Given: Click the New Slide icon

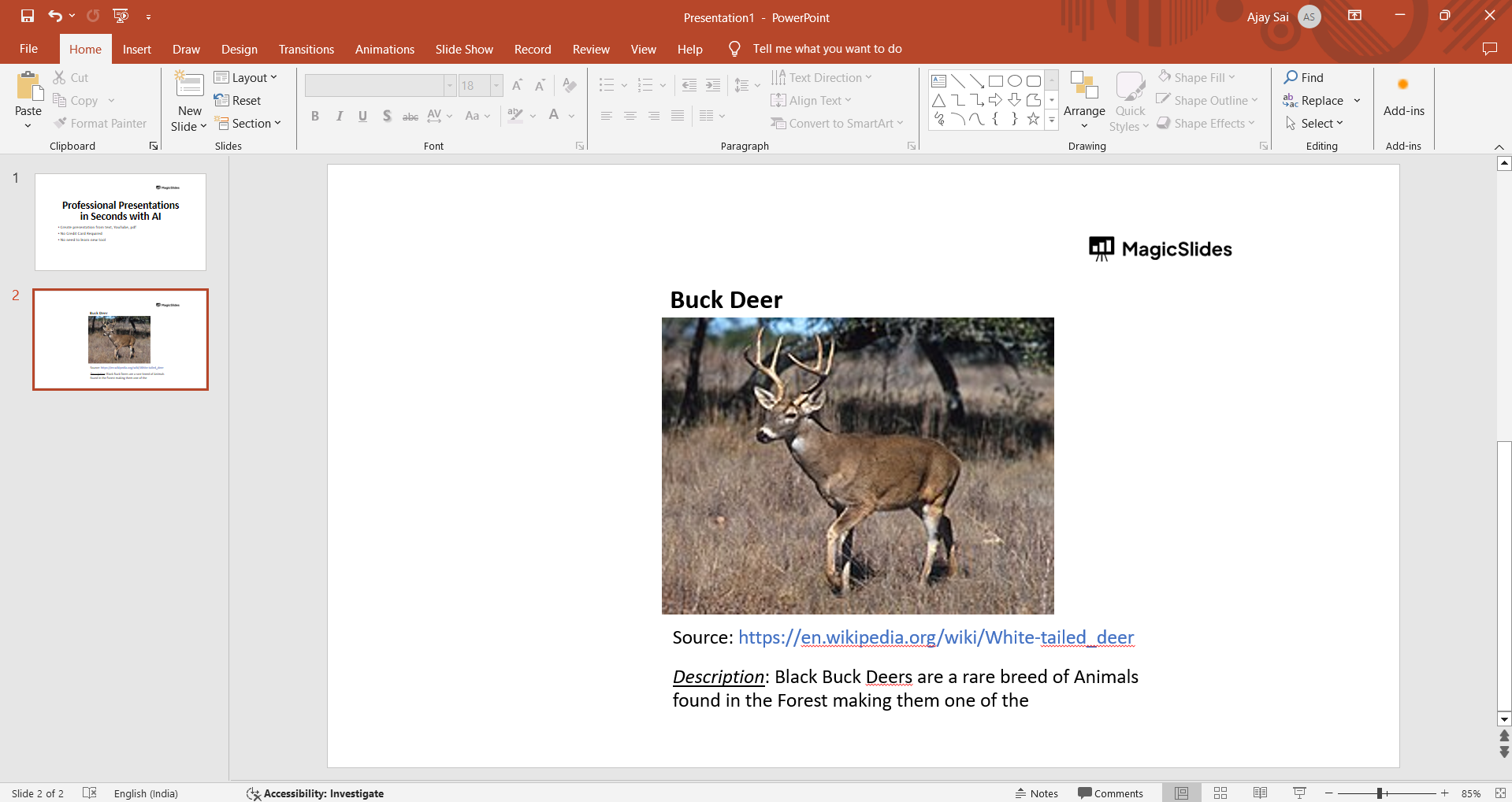Looking at the screenshot, I should pos(189,84).
